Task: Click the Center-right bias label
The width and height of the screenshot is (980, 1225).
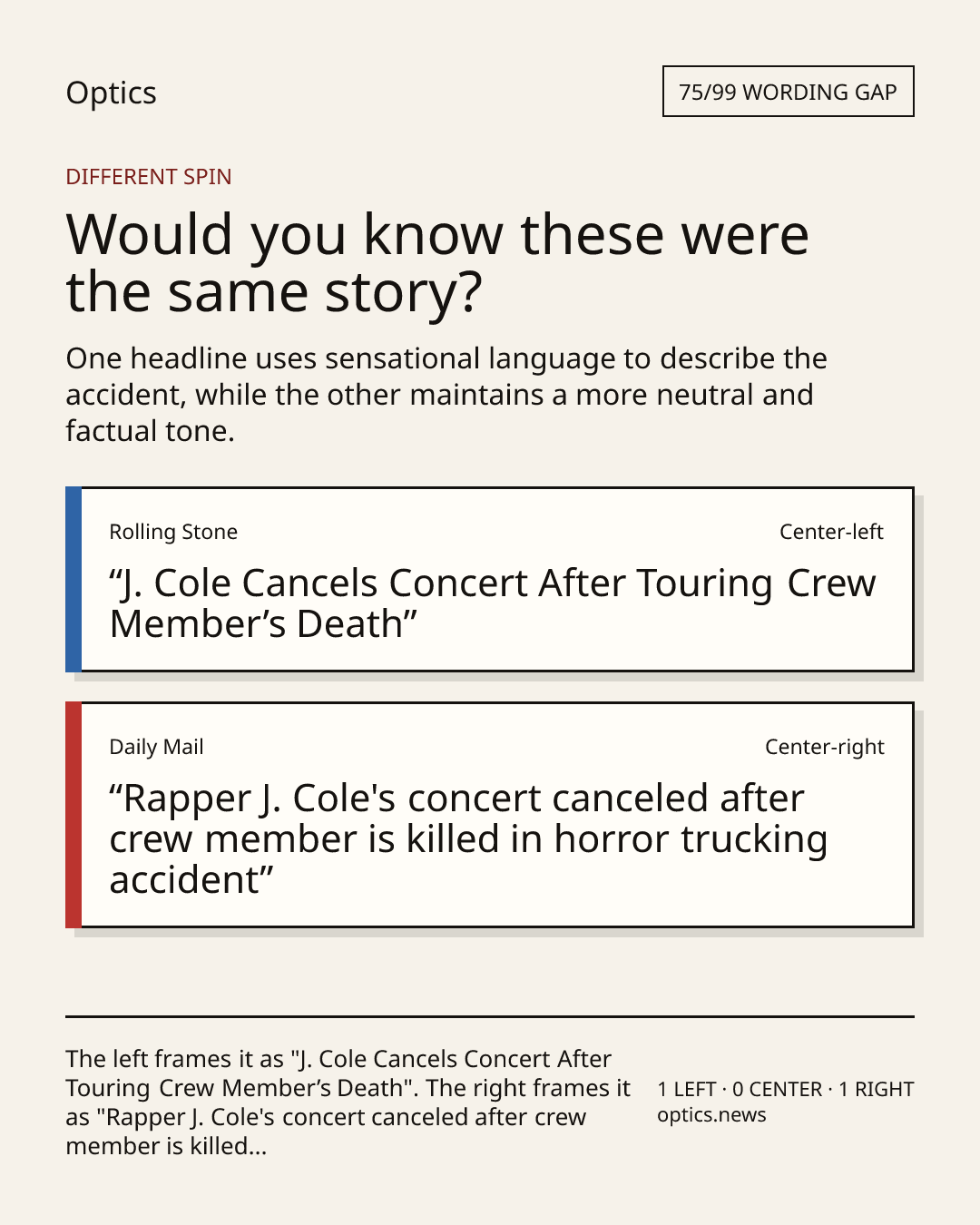Action: click(825, 747)
